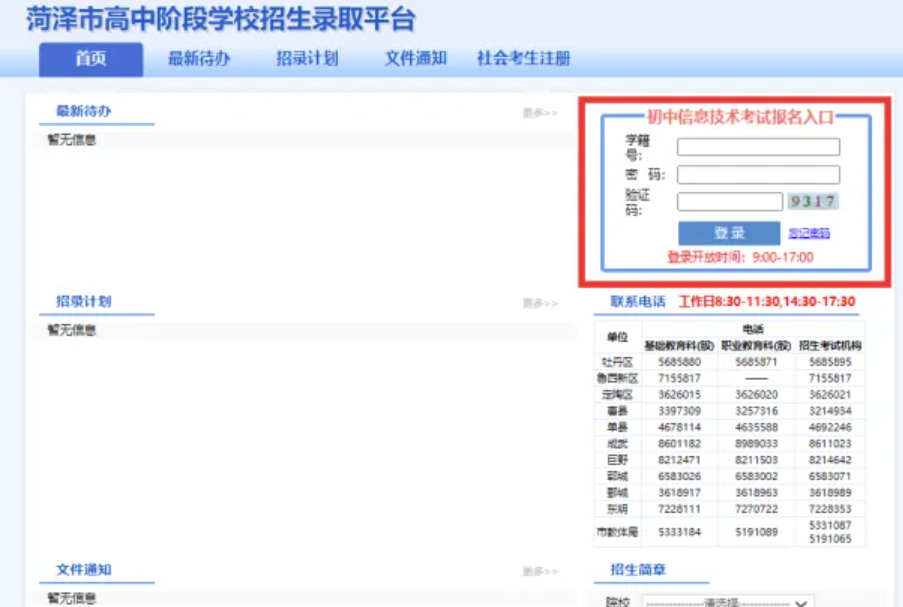Expand the 院校 请选择 dropdown
The image size is (903, 607).
[x=728, y=603]
